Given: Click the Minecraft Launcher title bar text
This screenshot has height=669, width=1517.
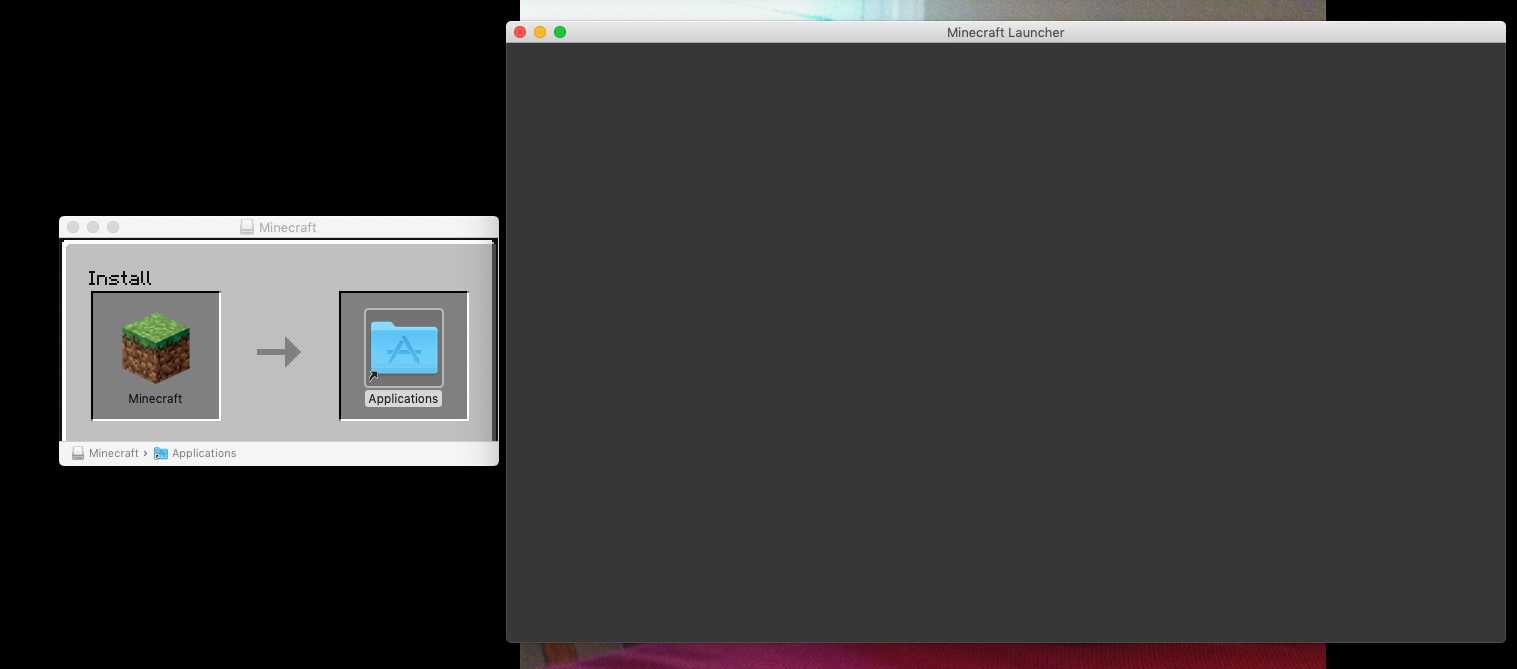Looking at the screenshot, I should [x=1005, y=32].
